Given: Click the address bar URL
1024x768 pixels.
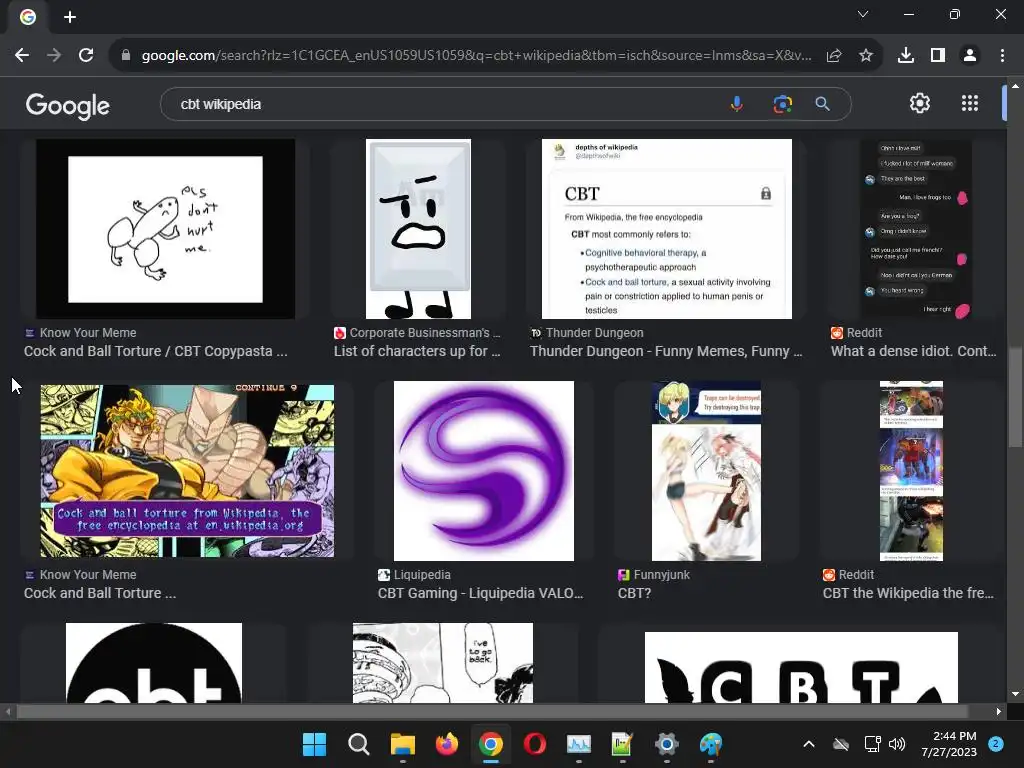Looking at the screenshot, I should [477, 56].
